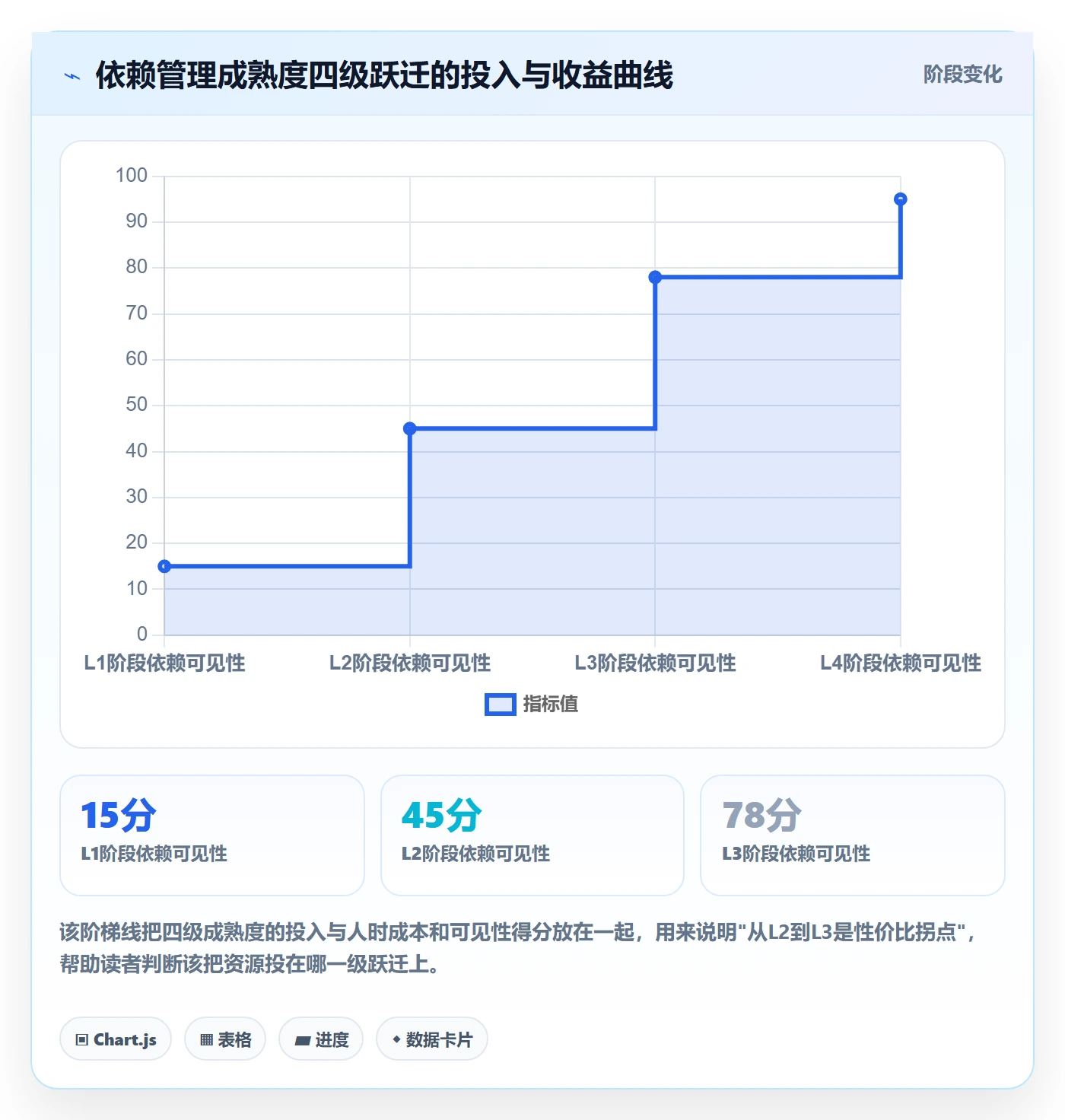Viewport: 1065px width, 1120px height.
Task: Click the 阶段变化 label in header
Action: point(962,75)
